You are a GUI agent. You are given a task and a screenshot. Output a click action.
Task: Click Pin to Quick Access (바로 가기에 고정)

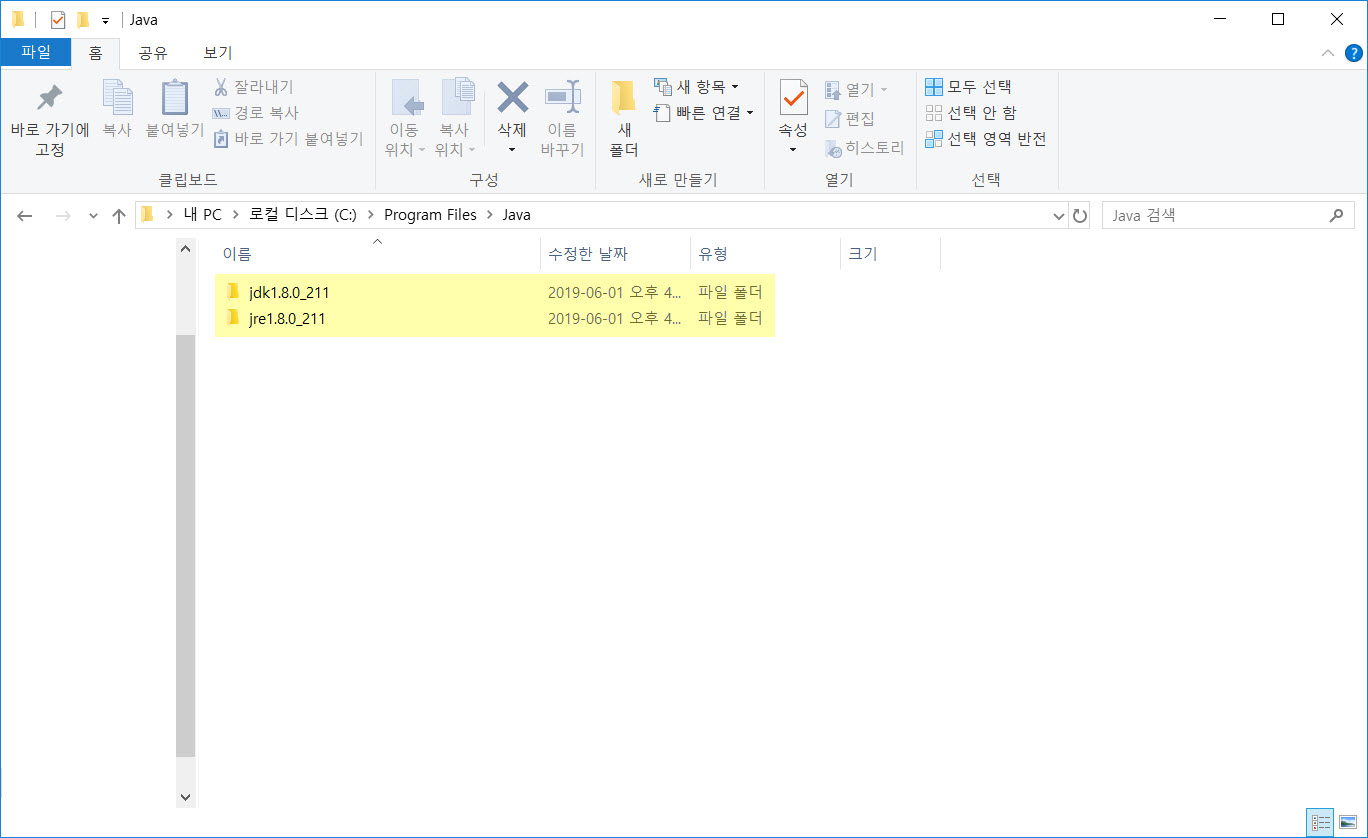pyautogui.click(x=49, y=118)
